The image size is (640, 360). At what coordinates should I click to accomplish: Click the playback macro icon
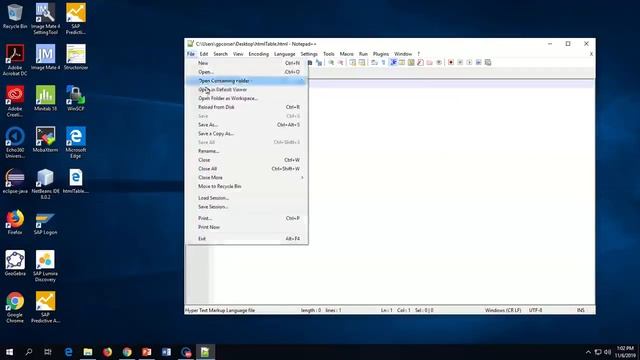tap(469, 62)
